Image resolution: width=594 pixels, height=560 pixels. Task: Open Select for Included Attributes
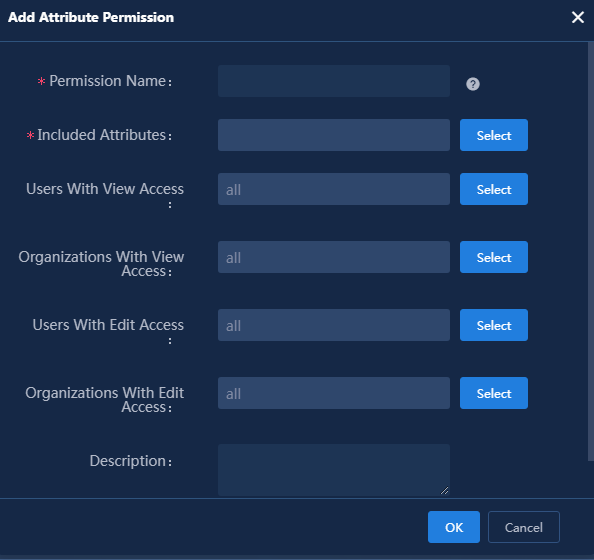point(494,135)
